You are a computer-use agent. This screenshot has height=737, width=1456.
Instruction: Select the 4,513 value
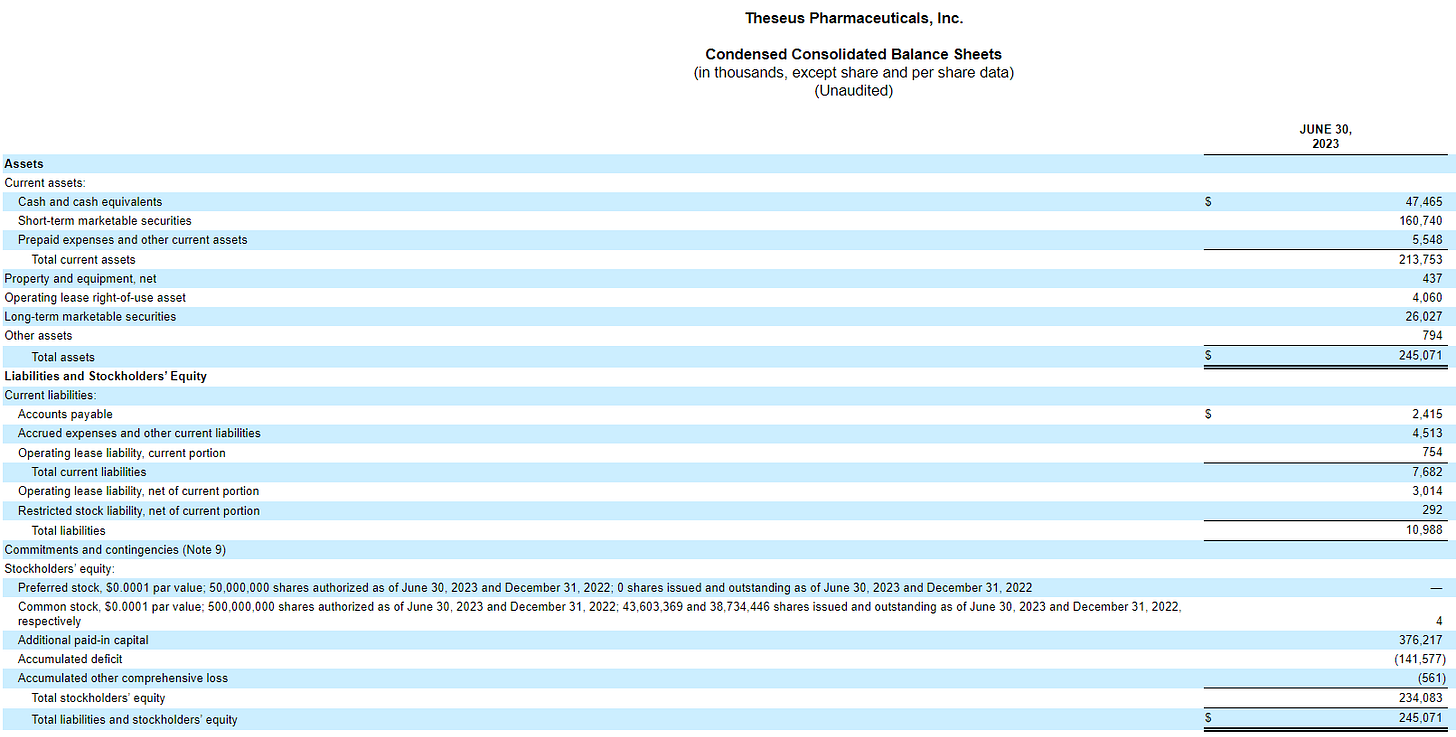coord(1427,433)
